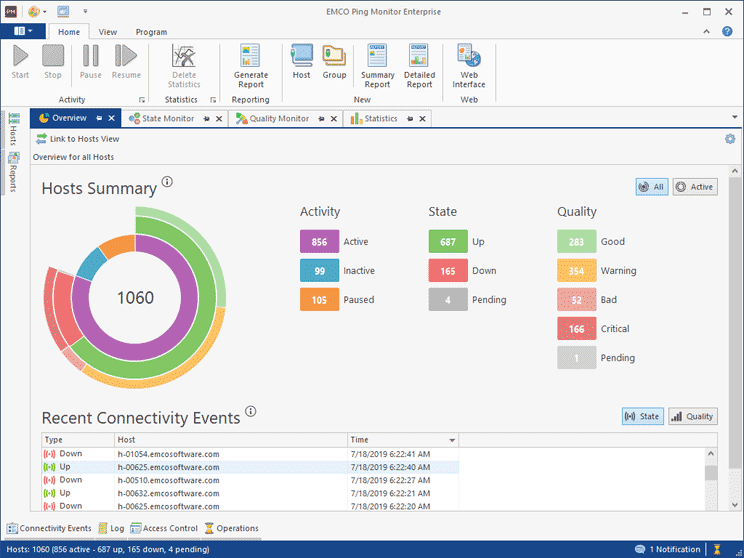This screenshot has height=558, width=744.
Task: Switch events view to Quality
Action: coord(693,417)
